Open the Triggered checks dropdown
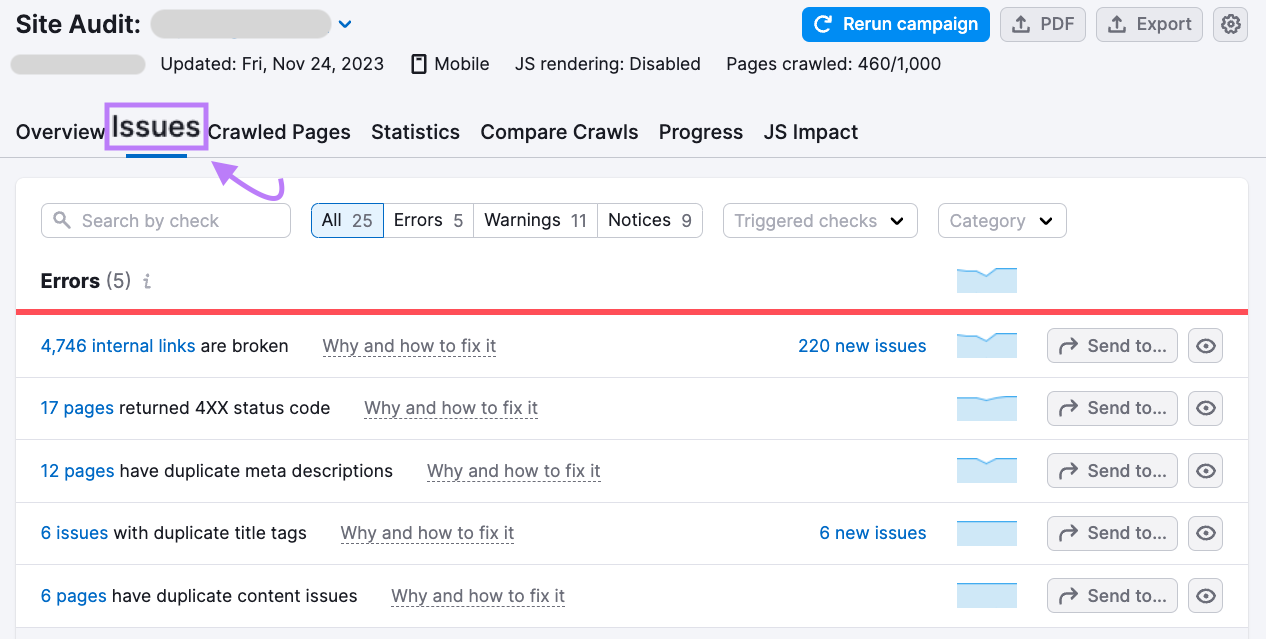Image resolution: width=1266 pixels, height=639 pixels. pyautogui.click(x=819, y=220)
